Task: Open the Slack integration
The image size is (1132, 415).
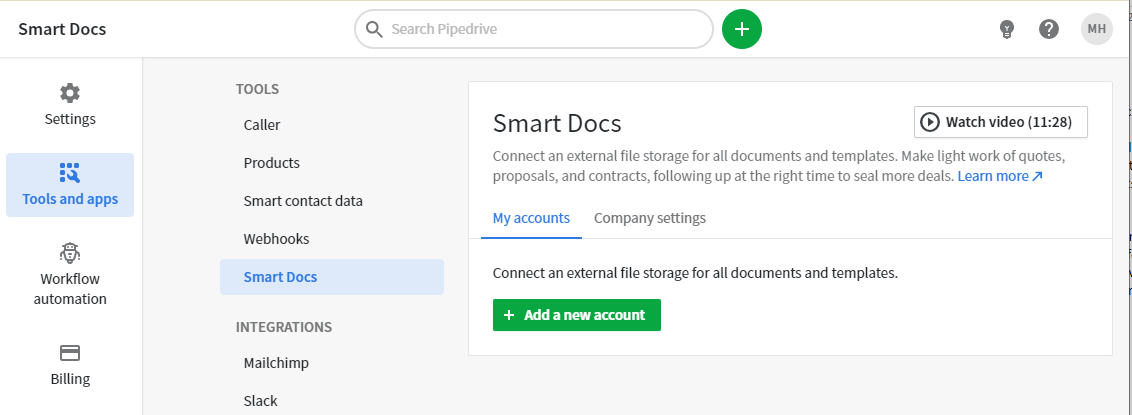Action: click(332, 401)
